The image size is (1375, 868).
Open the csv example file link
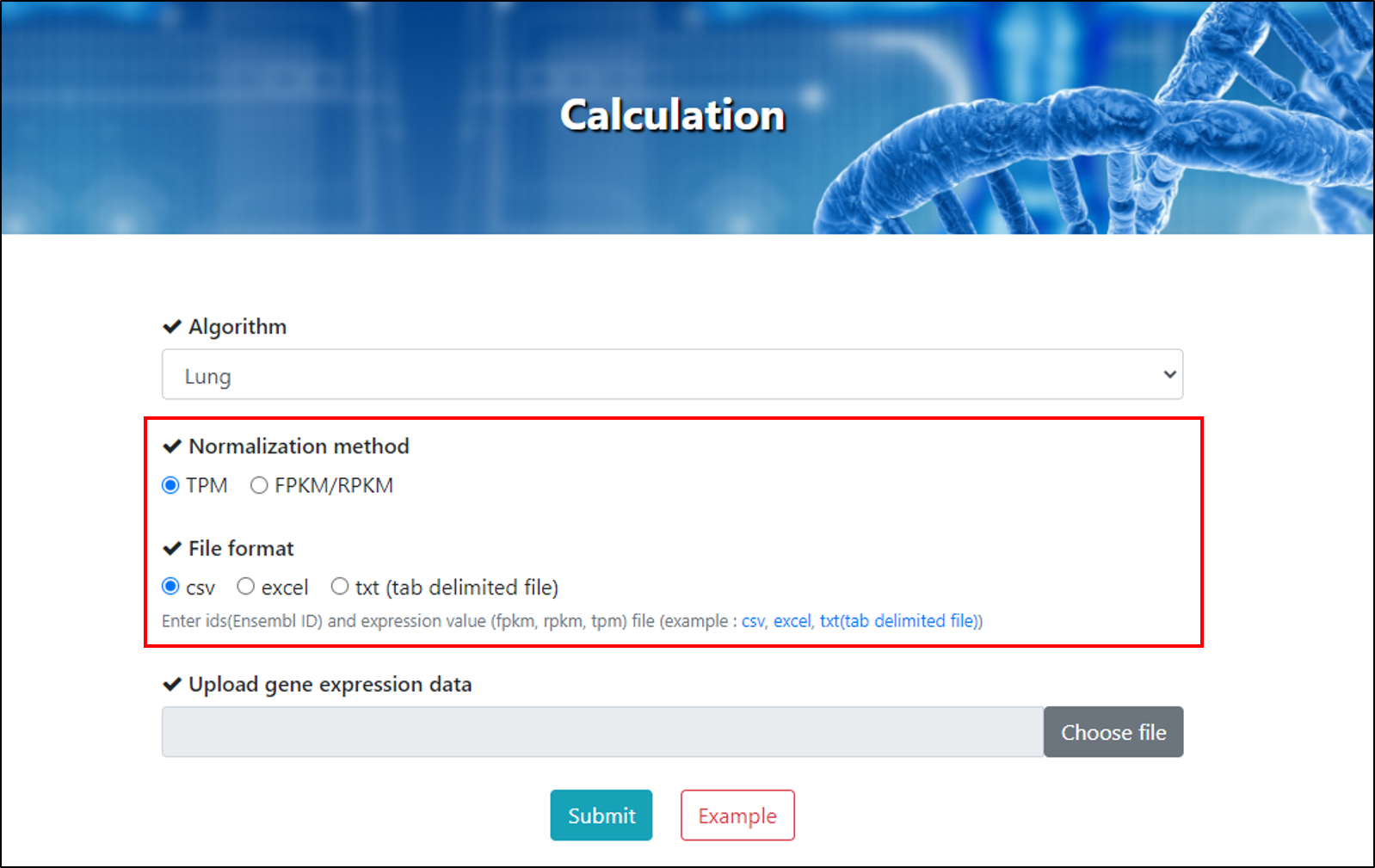coord(753,621)
